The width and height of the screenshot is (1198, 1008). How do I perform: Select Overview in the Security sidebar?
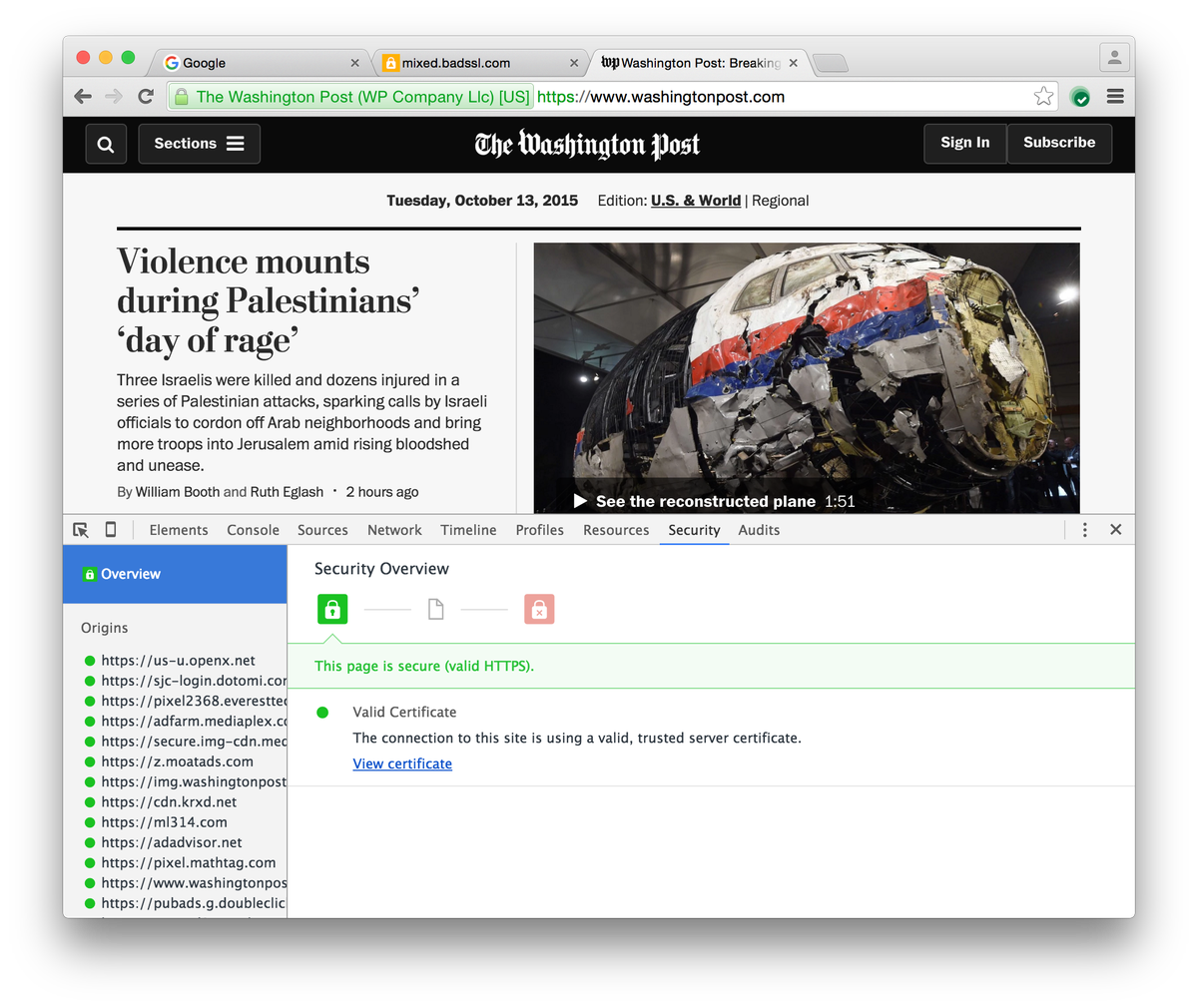point(175,574)
